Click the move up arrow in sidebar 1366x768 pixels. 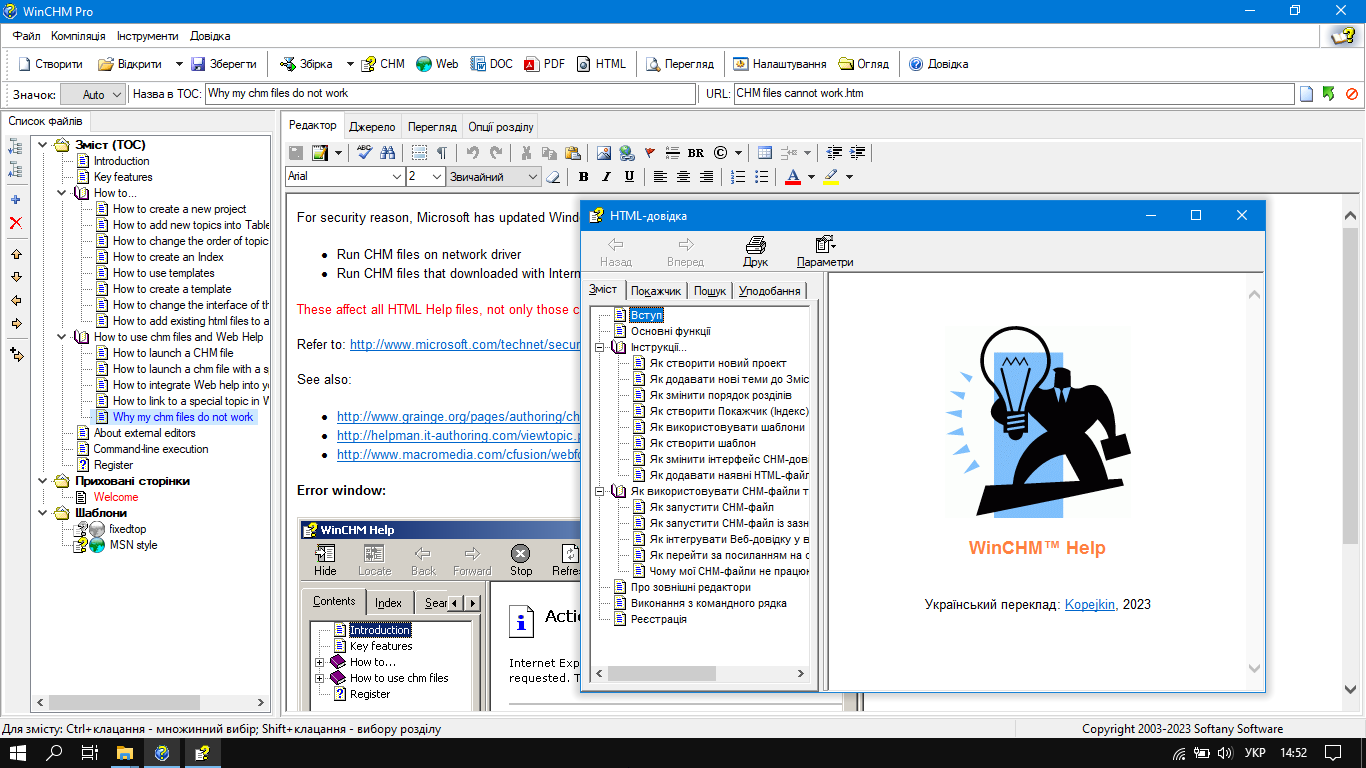point(15,254)
